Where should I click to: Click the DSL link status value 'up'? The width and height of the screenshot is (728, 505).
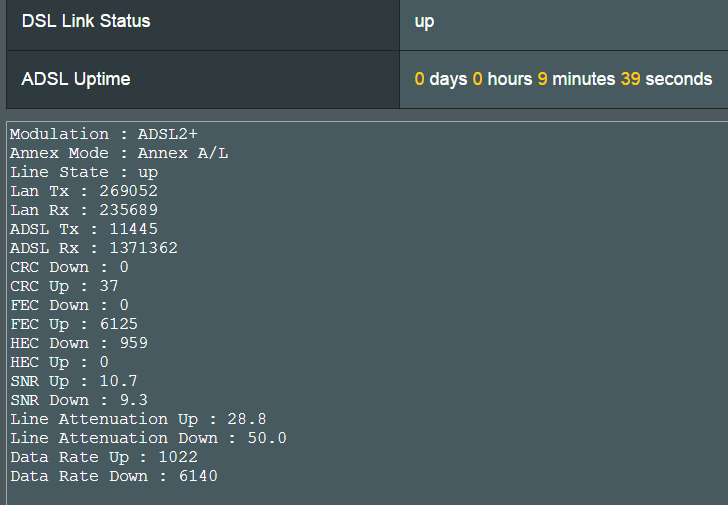(x=424, y=22)
